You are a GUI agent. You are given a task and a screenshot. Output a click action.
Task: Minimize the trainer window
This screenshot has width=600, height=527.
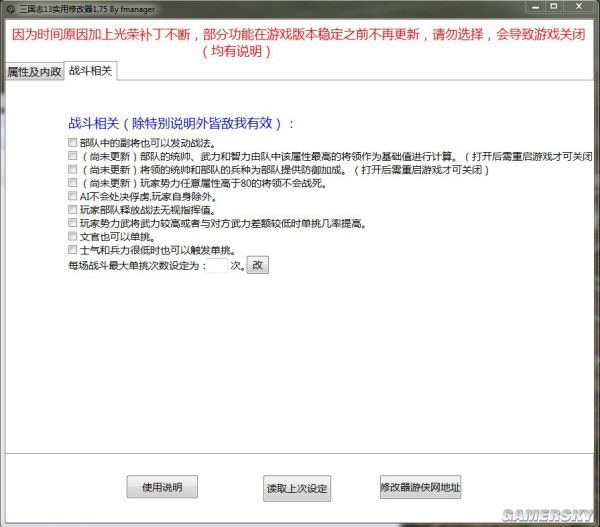[x=536, y=7]
